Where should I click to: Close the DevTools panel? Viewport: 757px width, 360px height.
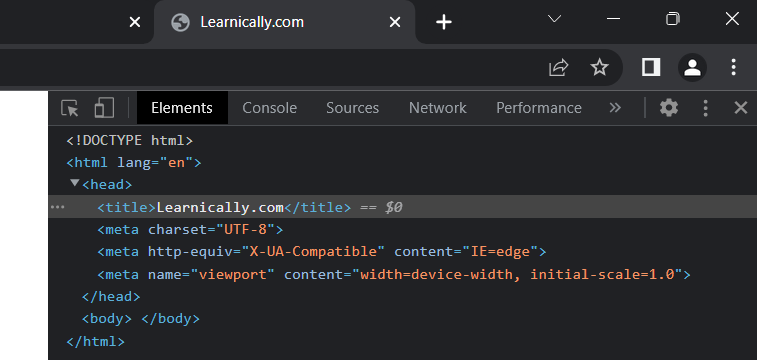[x=741, y=108]
